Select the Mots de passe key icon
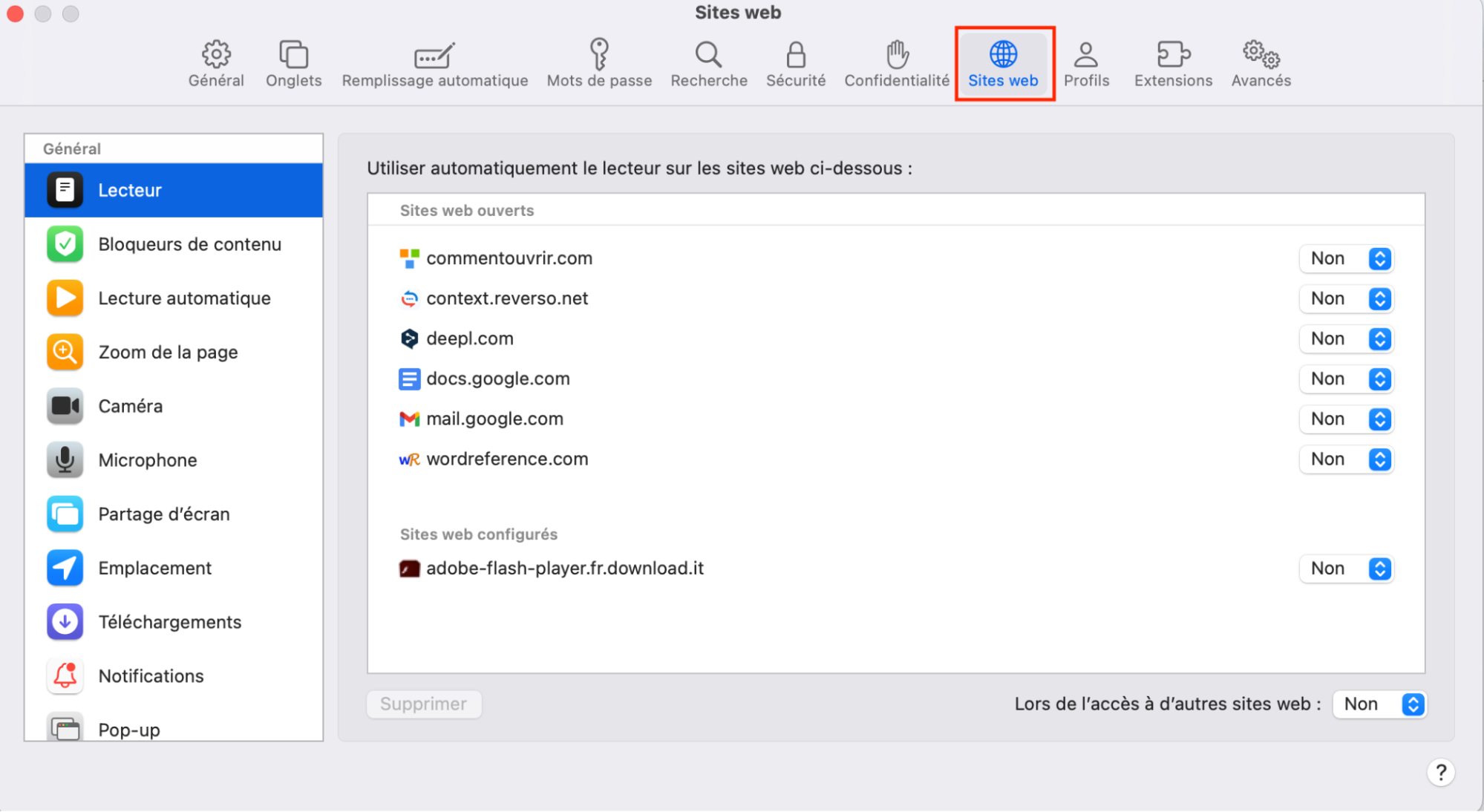Image resolution: width=1484 pixels, height=812 pixels. (598, 63)
